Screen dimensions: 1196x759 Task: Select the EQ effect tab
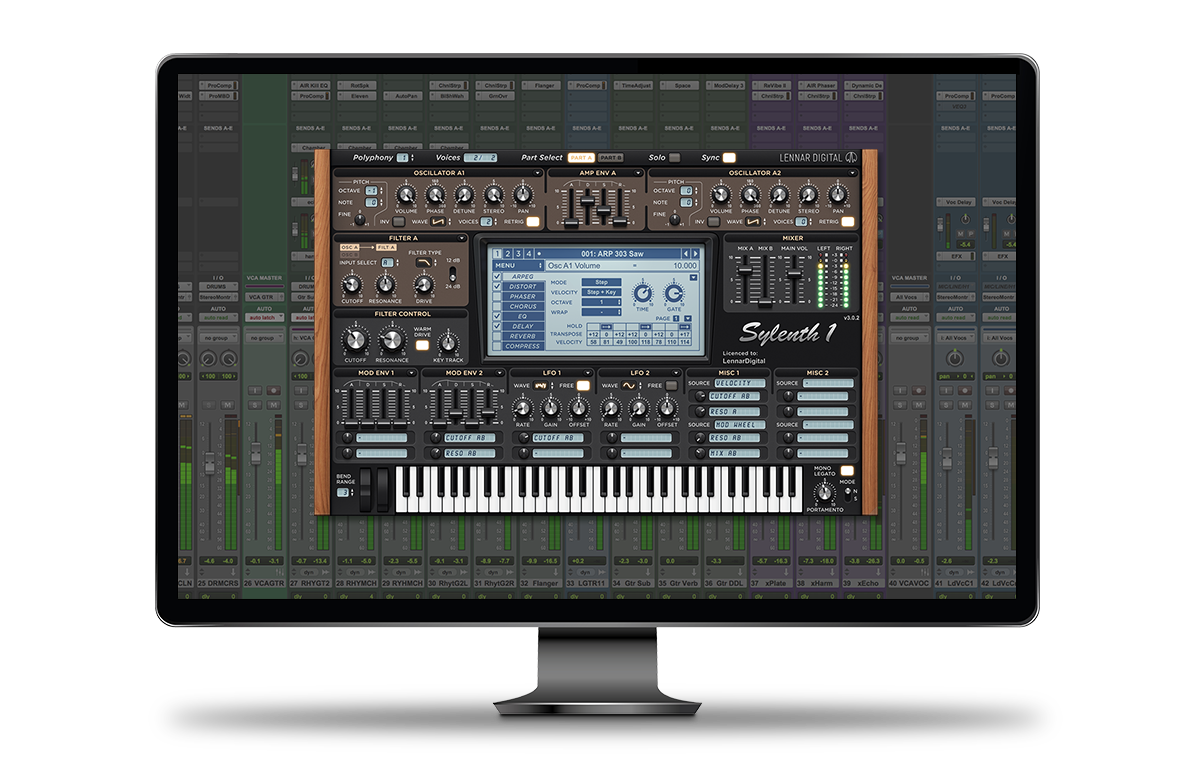(522, 316)
